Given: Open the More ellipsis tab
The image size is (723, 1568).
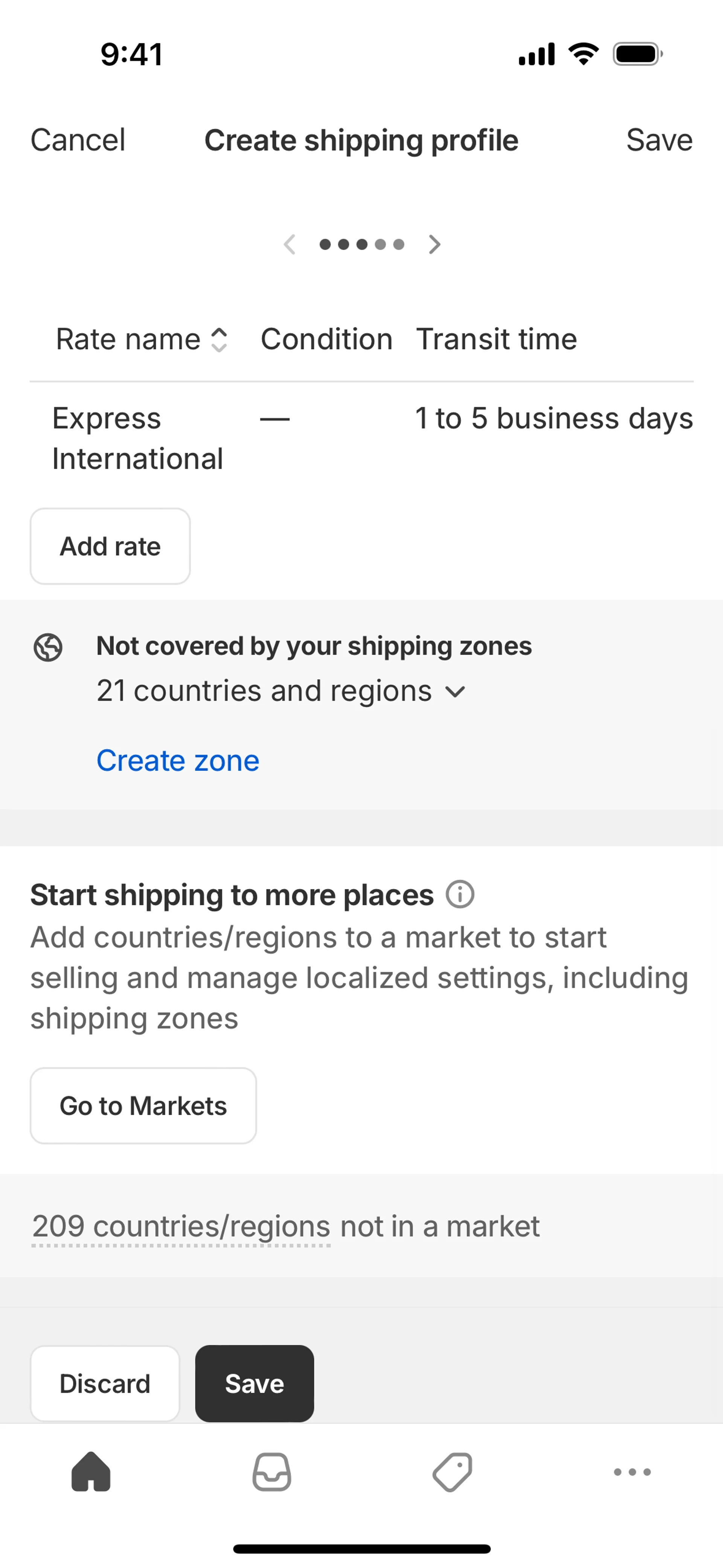Looking at the screenshot, I should [x=632, y=1472].
